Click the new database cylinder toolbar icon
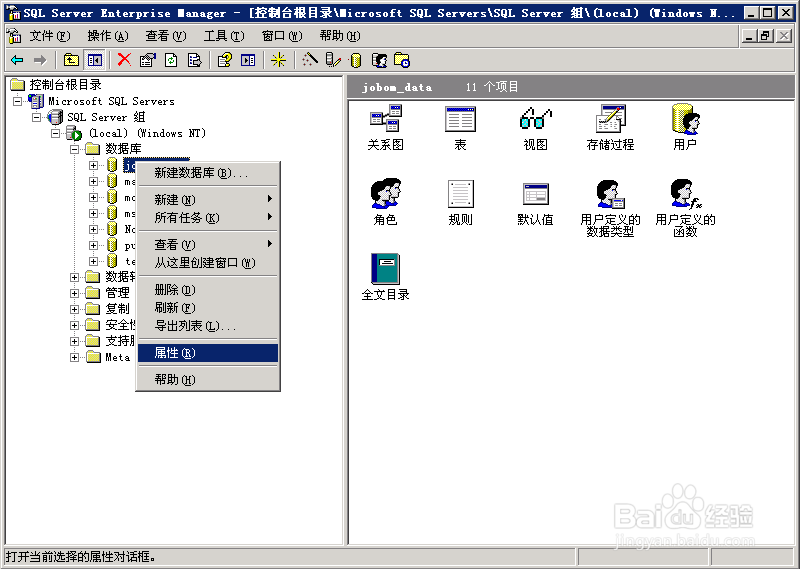 point(356,60)
